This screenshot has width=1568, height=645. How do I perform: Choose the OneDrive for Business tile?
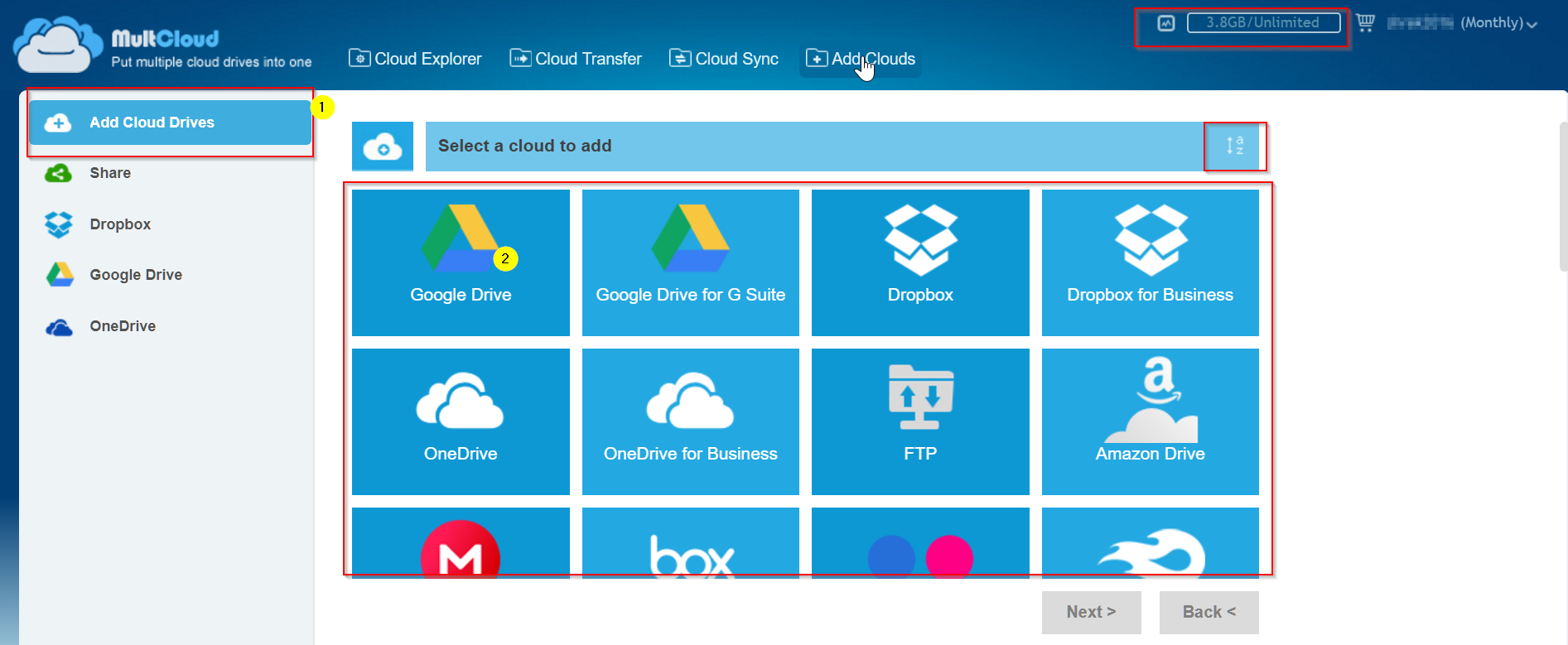click(x=691, y=421)
